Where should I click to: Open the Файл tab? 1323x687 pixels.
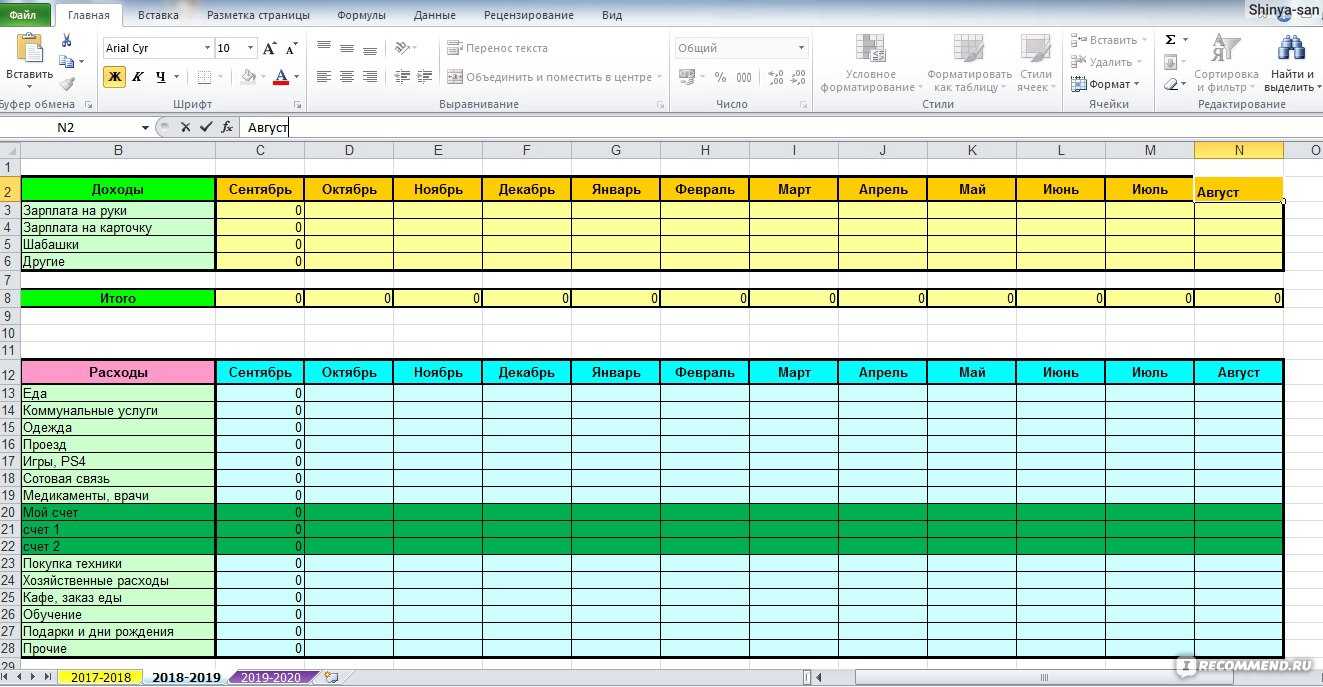coord(24,15)
